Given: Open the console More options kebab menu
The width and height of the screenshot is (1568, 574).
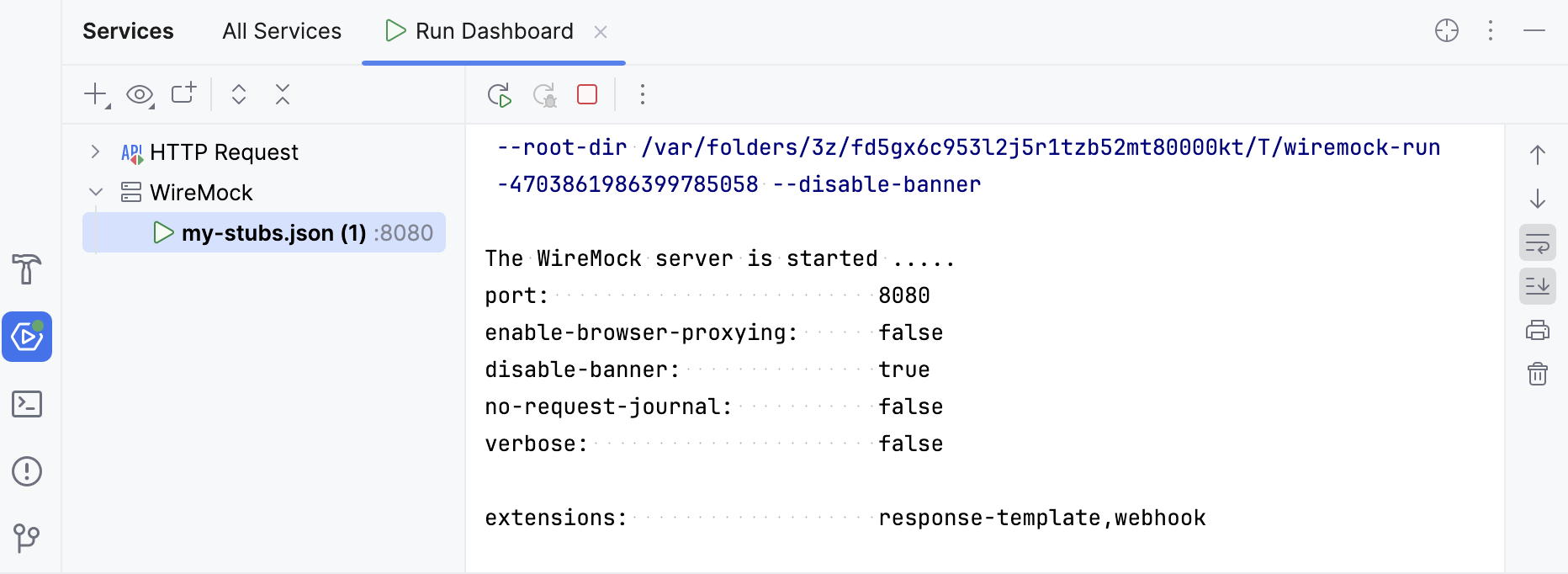Looking at the screenshot, I should pyautogui.click(x=642, y=94).
